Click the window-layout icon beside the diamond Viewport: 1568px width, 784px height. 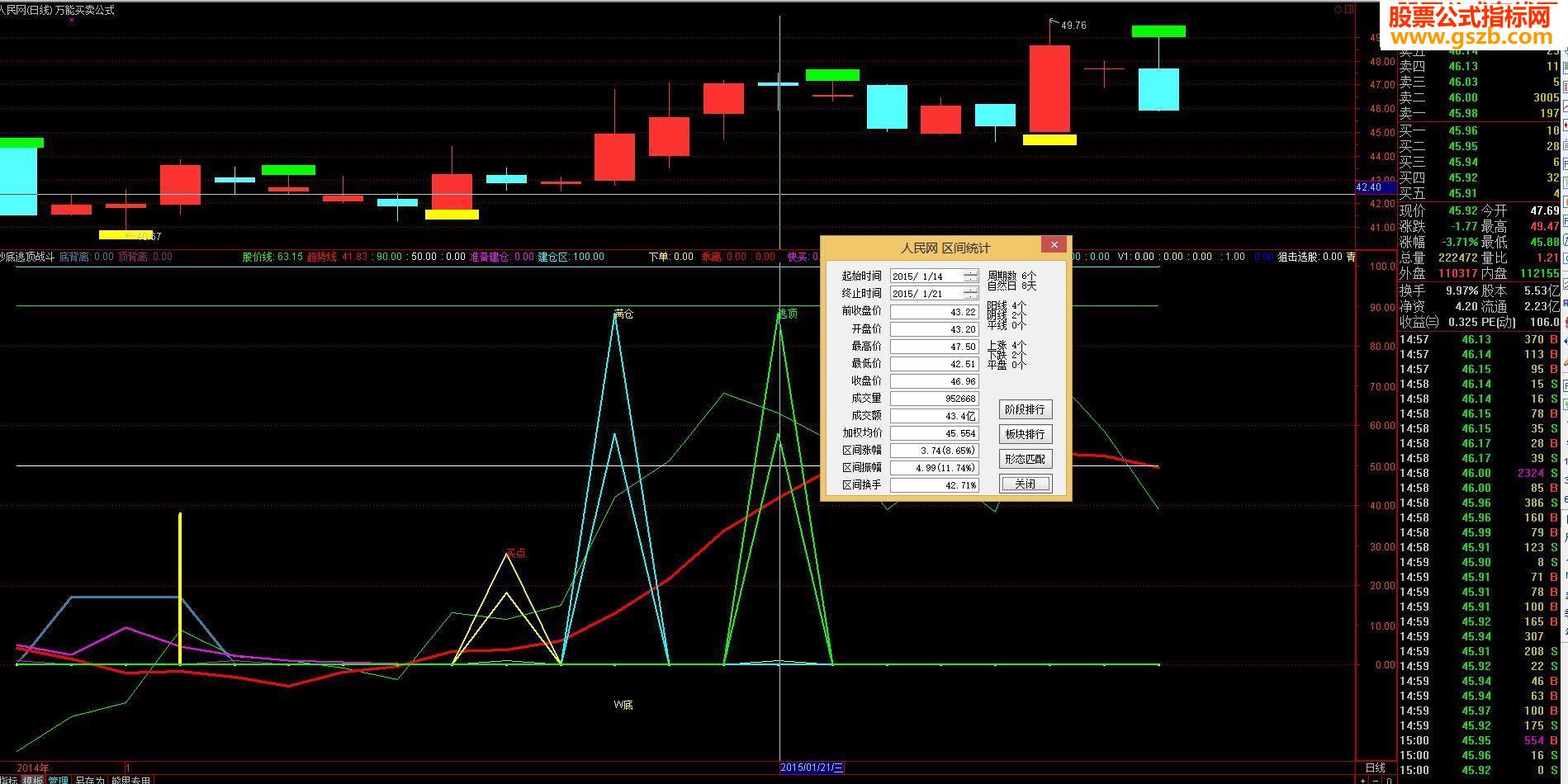coord(1349,10)
